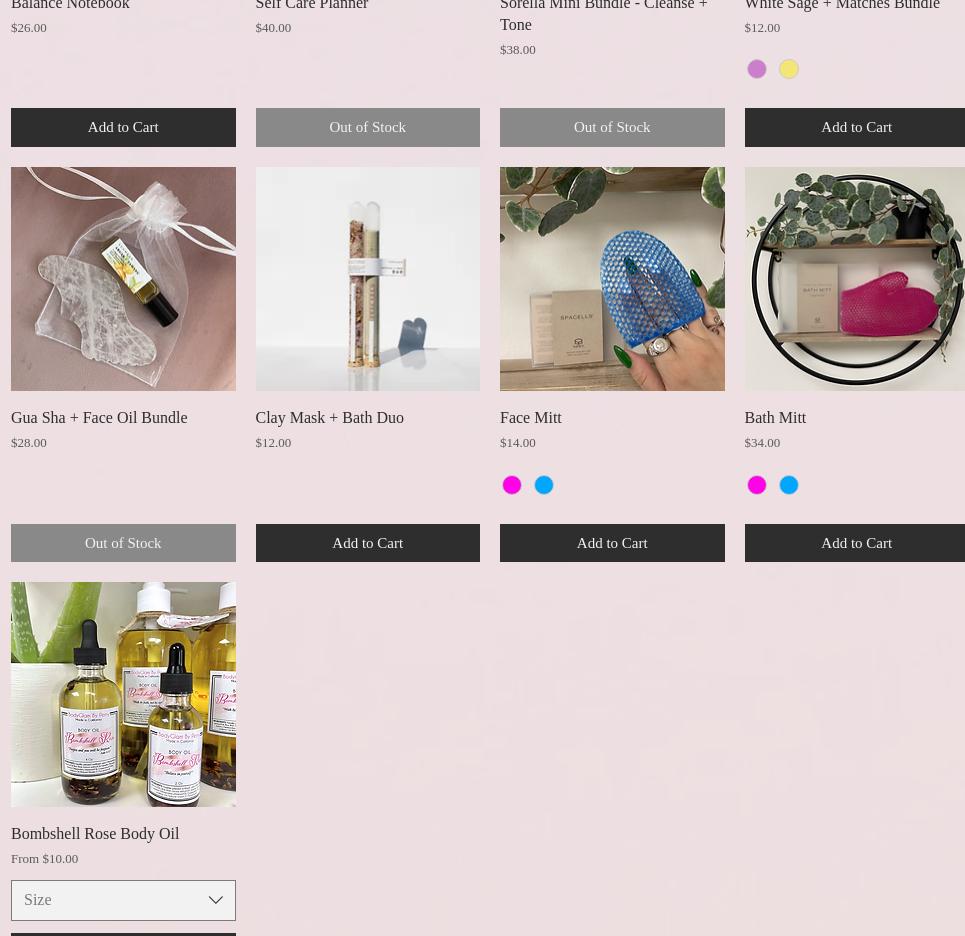The image size is (965, 936).
Task: Choose the pink color for Face Mitt
Action: point(512,485)
